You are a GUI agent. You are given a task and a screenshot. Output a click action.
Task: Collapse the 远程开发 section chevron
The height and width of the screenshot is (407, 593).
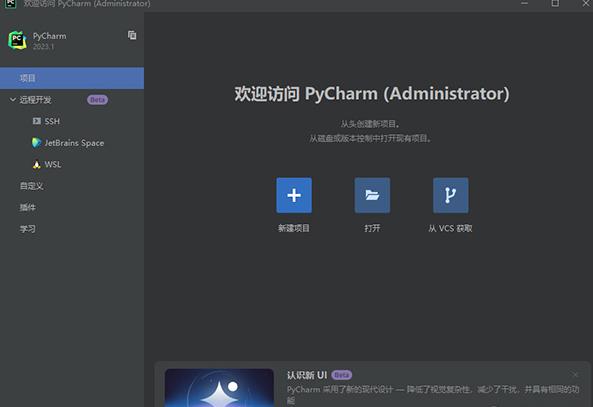pos(12,99)
